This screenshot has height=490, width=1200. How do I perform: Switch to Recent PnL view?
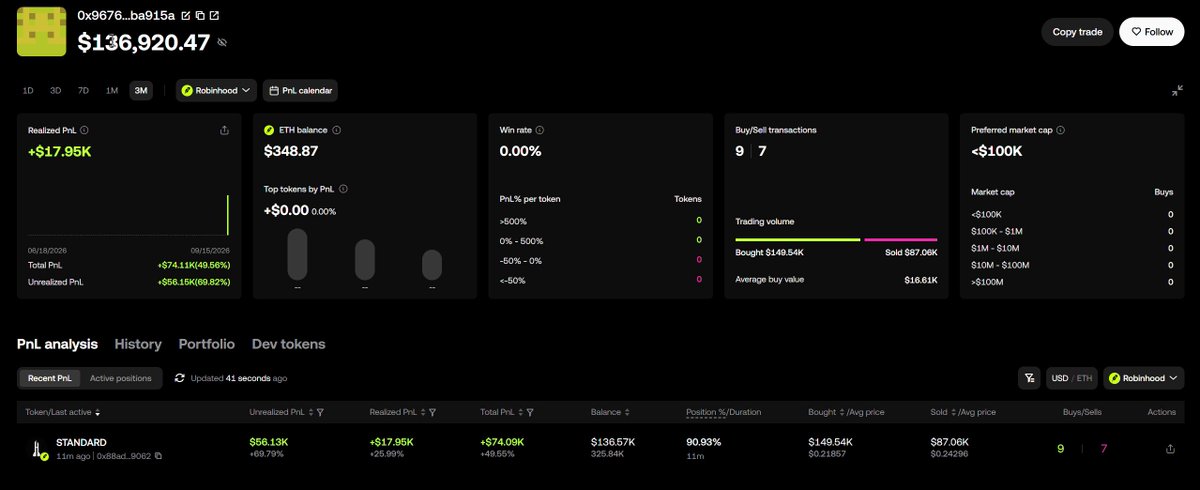pyautogui.click(x=49, y=378)
